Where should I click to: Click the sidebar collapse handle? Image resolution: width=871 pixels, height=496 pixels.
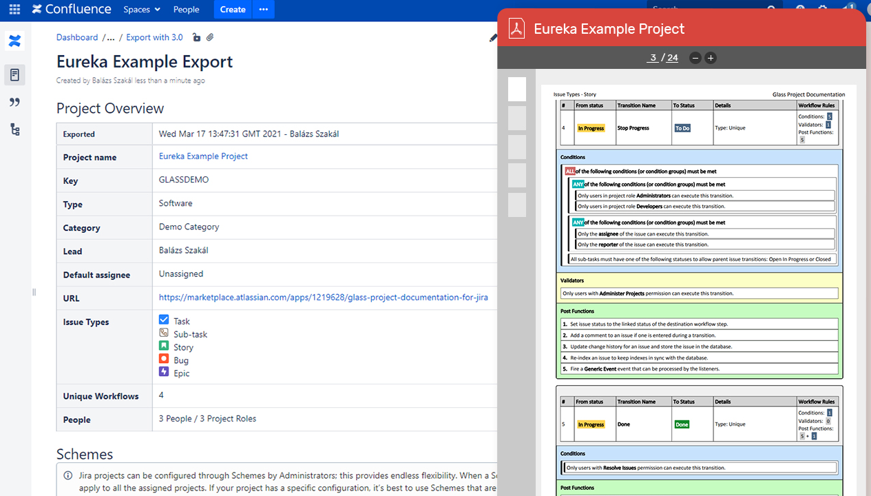click(x=34, y=292)
